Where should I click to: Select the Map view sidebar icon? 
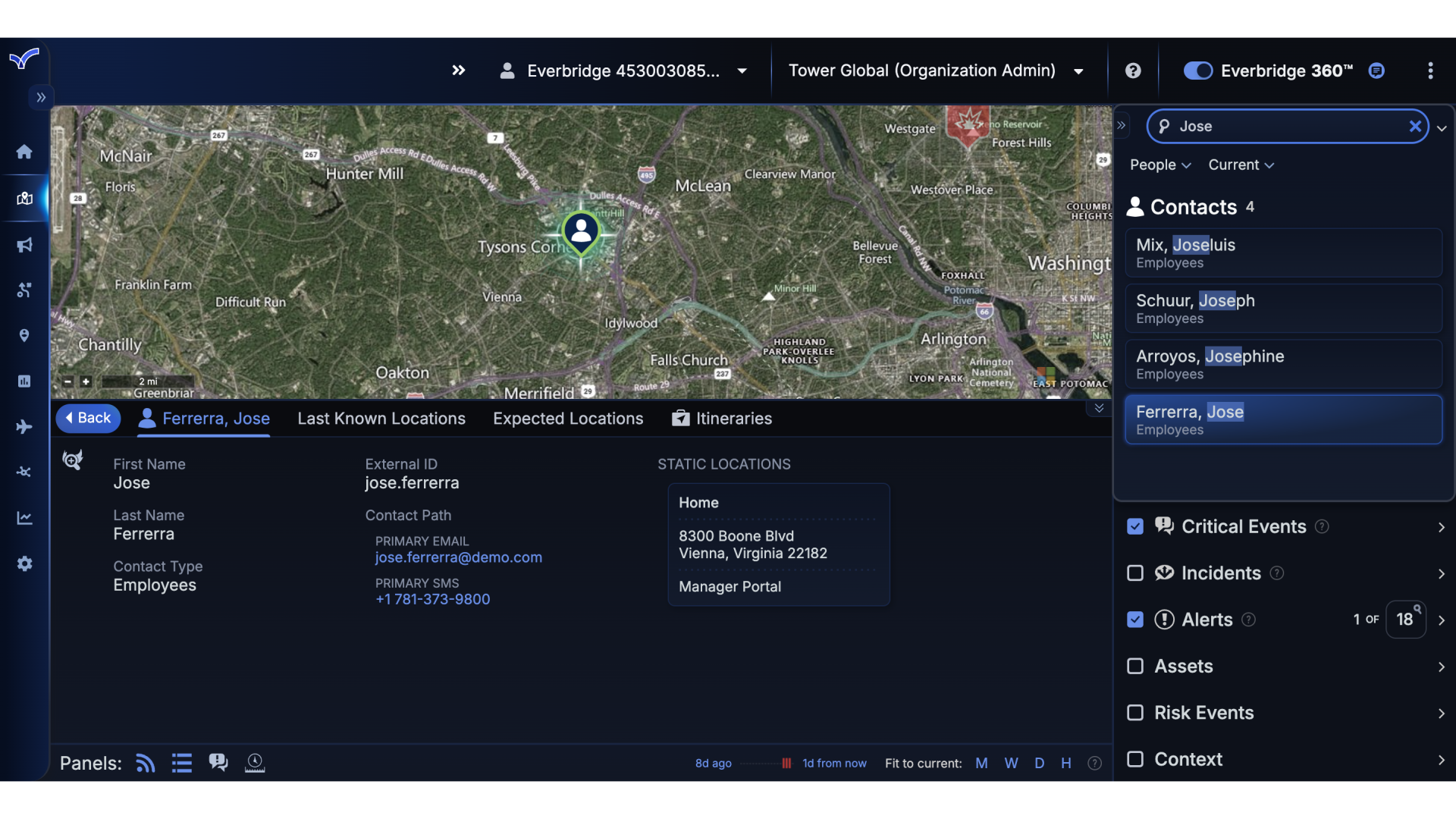[24, 199]
